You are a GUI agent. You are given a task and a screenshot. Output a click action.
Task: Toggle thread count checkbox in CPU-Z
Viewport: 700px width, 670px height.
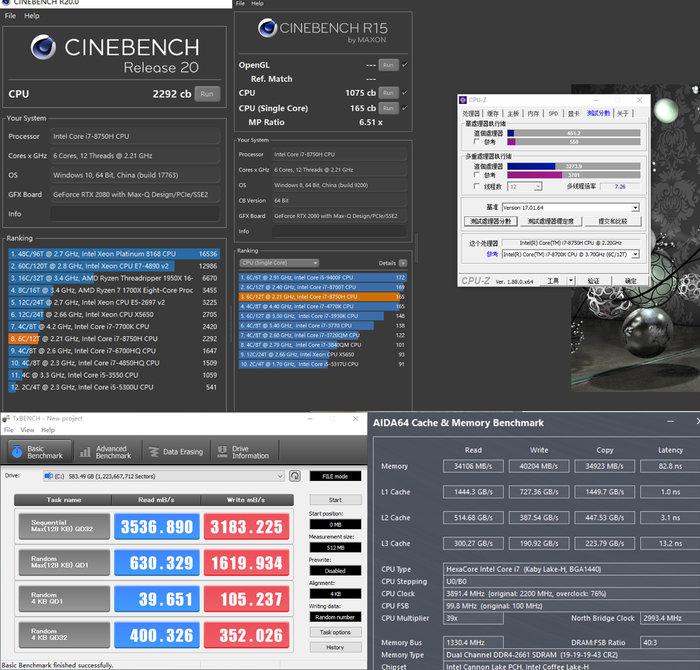(477, 186)
